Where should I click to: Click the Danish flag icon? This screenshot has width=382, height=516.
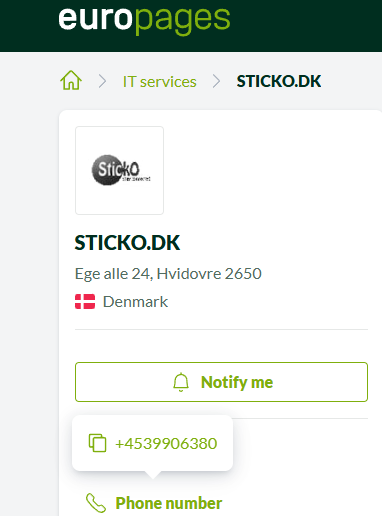[85, 301]
